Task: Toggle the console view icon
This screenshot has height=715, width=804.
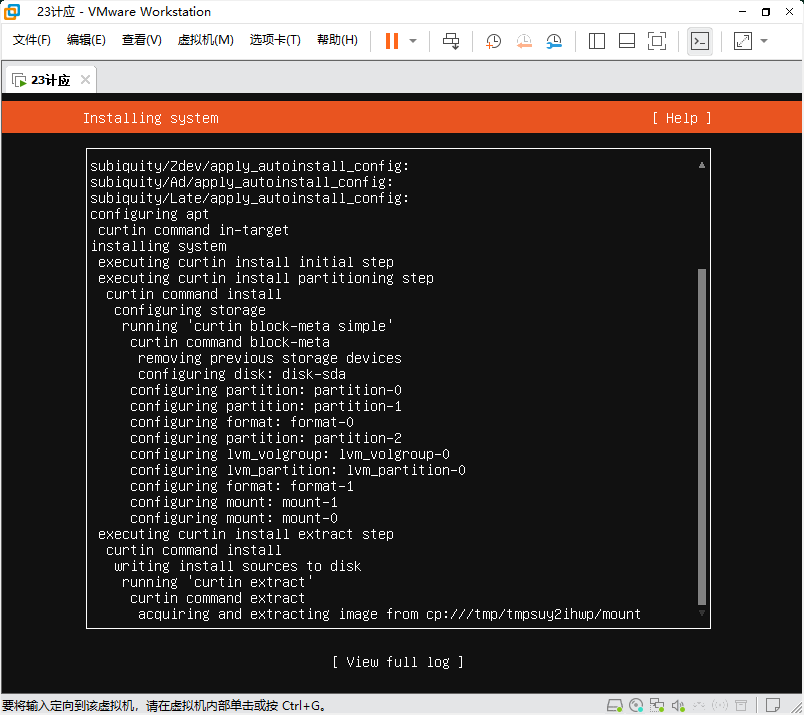Action: 700,41
